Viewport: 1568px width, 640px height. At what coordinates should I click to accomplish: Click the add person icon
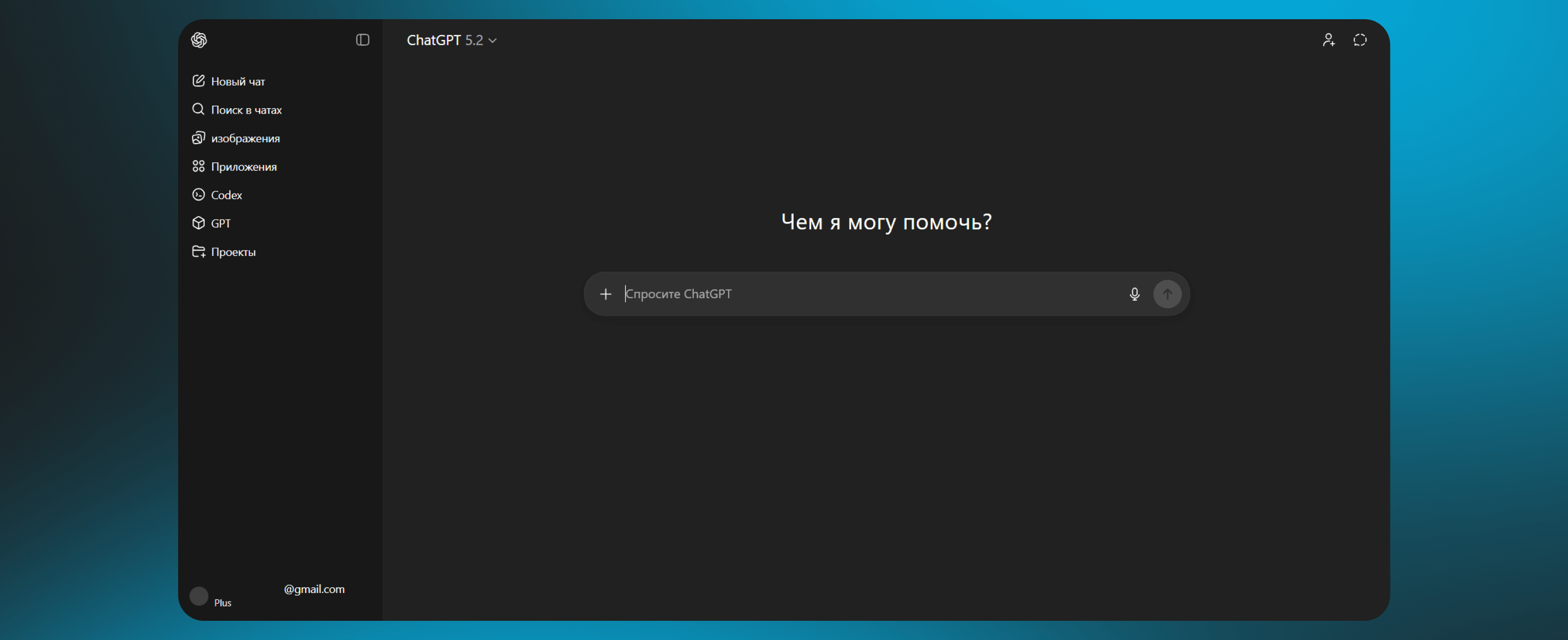[1328, 40]
